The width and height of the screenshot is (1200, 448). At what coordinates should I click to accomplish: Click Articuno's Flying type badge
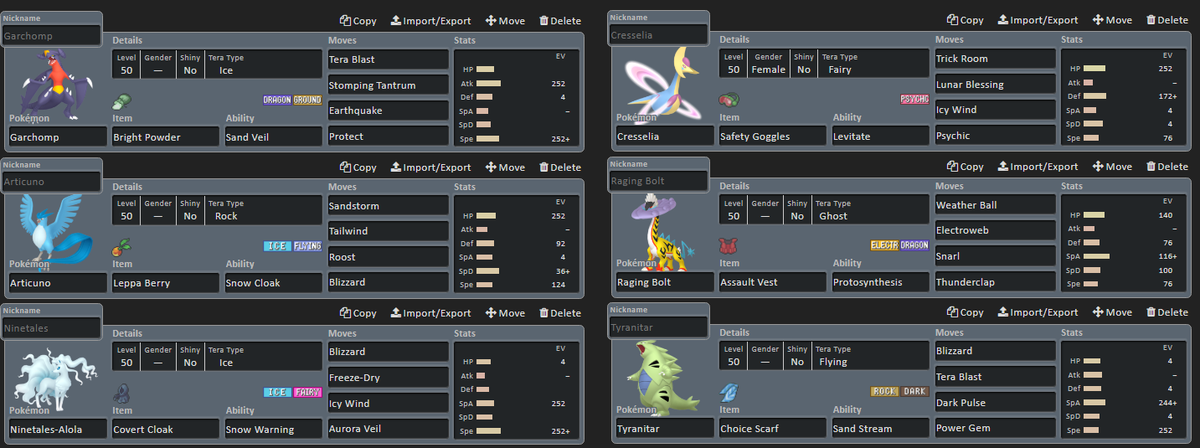[307, 246]
